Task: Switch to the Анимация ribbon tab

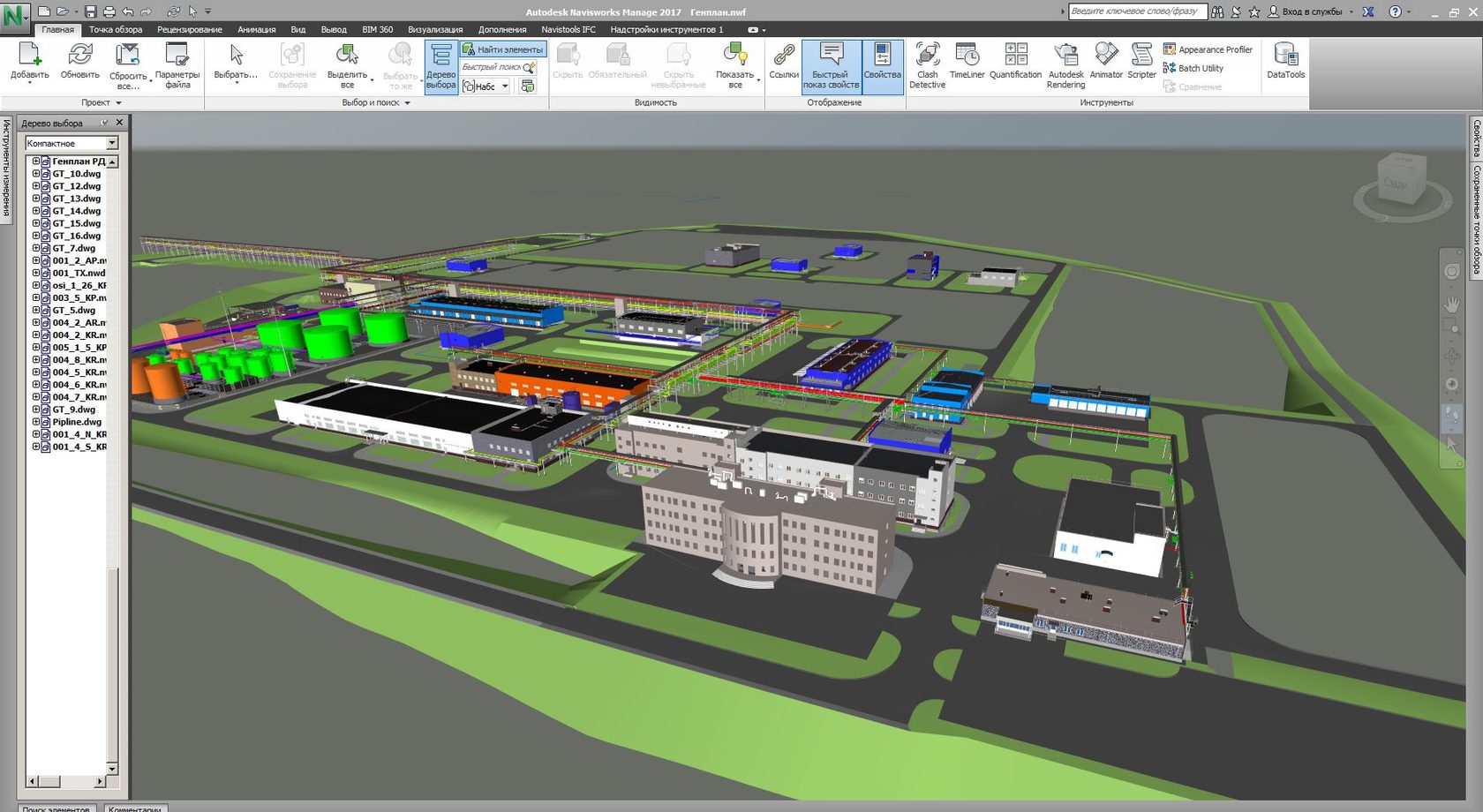Action: (256, 29)
